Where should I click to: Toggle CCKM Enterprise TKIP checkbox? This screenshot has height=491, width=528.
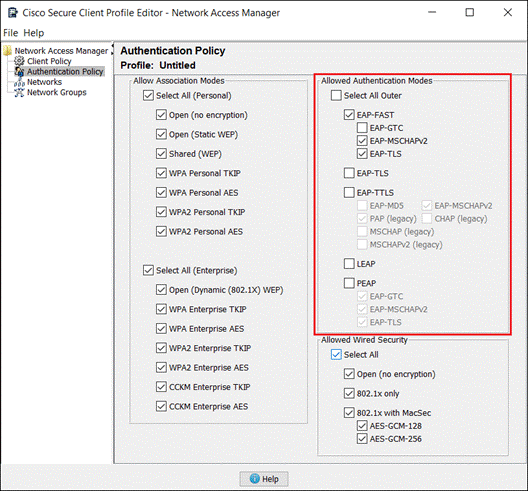[x=161, y=387]
